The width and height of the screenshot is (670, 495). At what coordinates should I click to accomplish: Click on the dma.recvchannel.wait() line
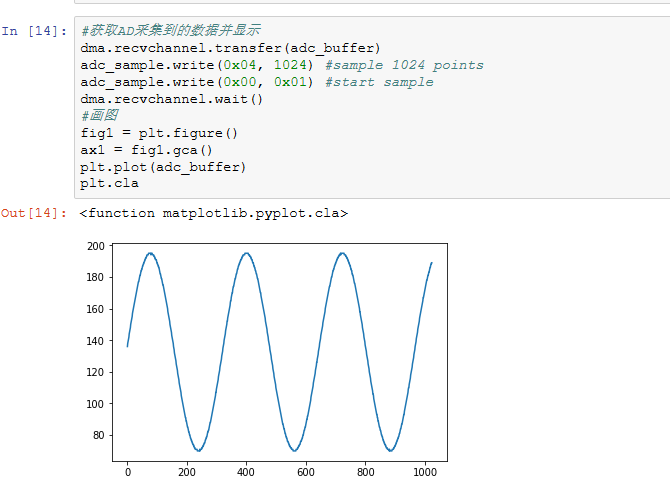172,99
